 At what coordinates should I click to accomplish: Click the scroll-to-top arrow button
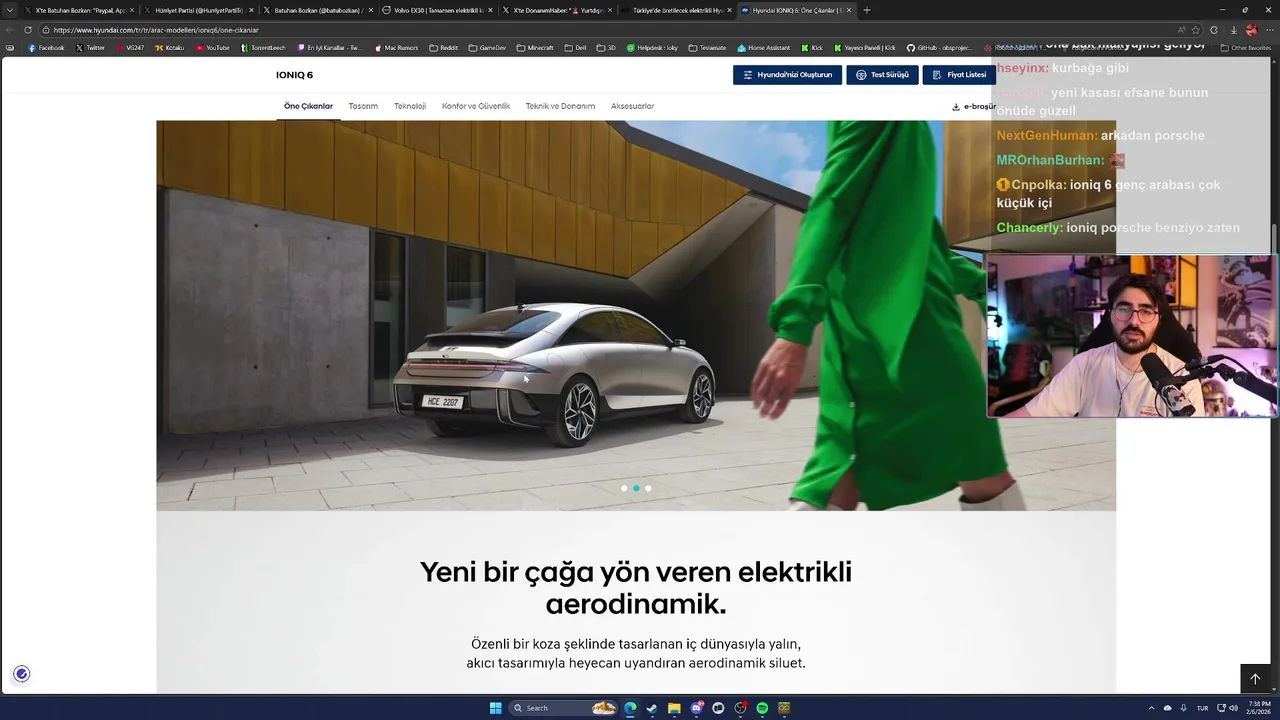pos(1255,679)
